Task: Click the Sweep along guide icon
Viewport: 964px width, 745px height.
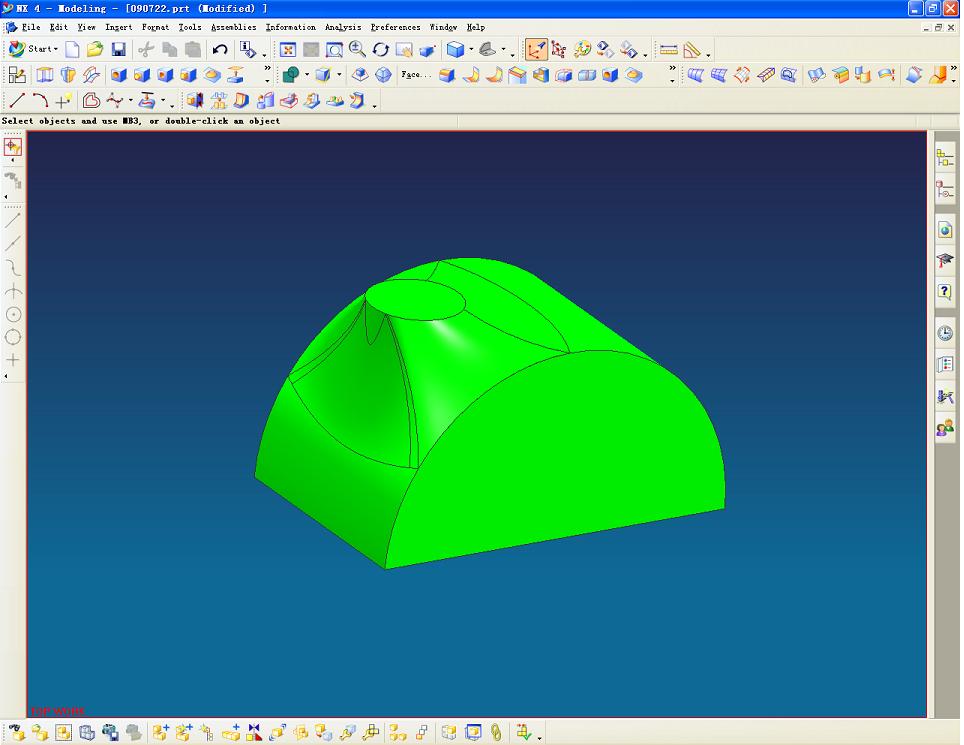Action: (91, 75)
